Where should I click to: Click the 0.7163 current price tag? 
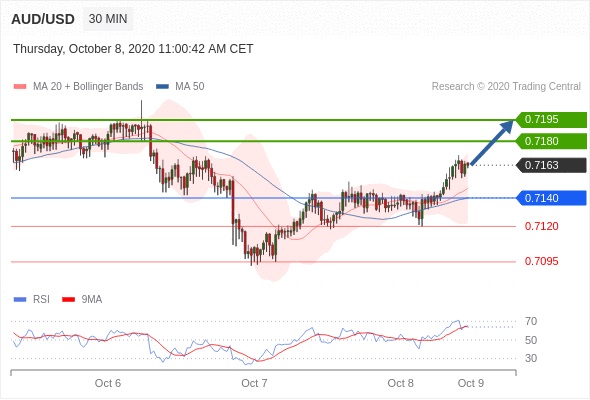(551, 165)
